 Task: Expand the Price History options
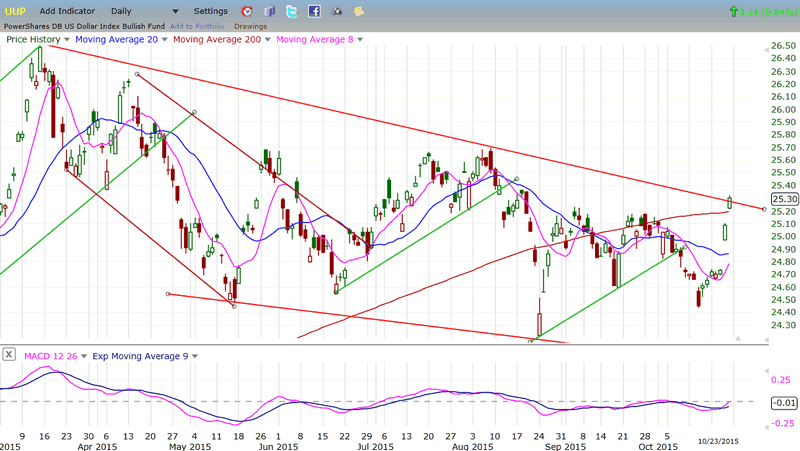pos(66,40)
